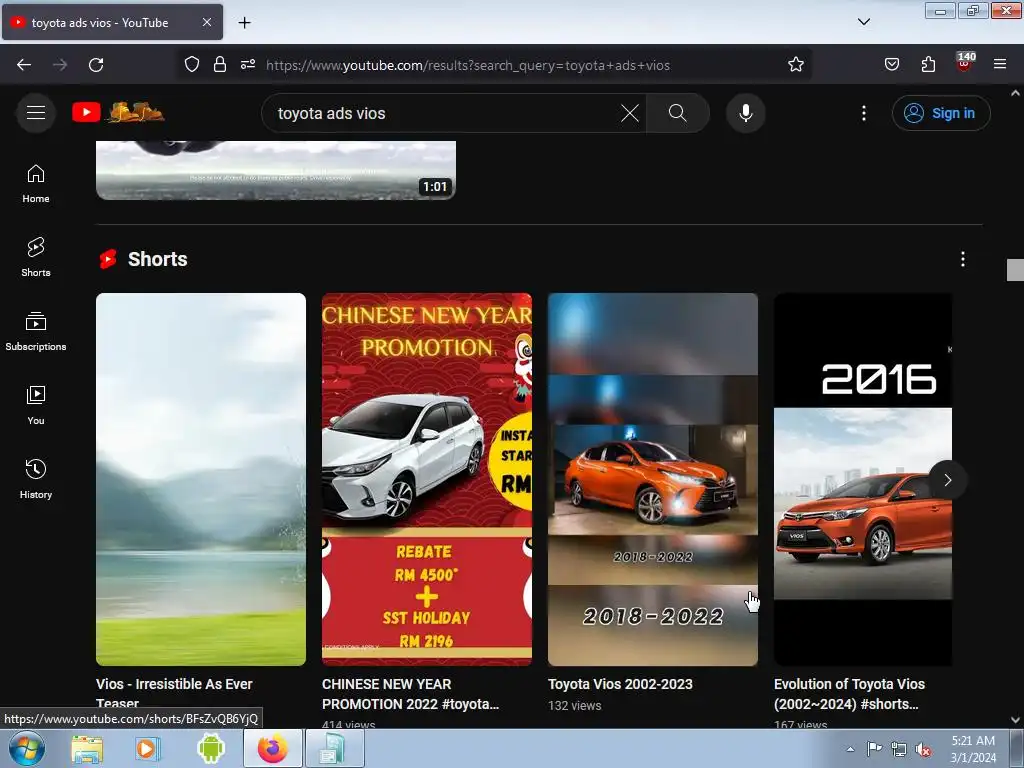Open the Firefox application menu
Viewport: 1024px width, 768px height.
pyautogui.click(x=999, y=65)
